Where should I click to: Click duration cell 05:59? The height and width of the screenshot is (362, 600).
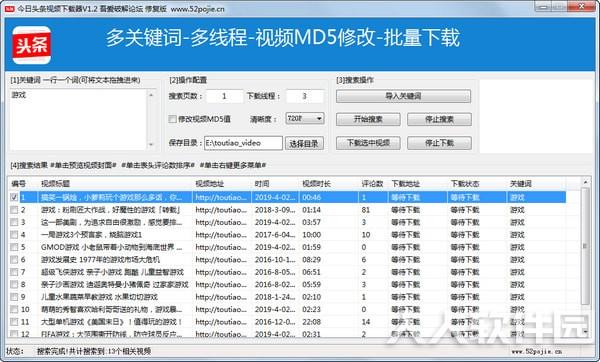311,285
